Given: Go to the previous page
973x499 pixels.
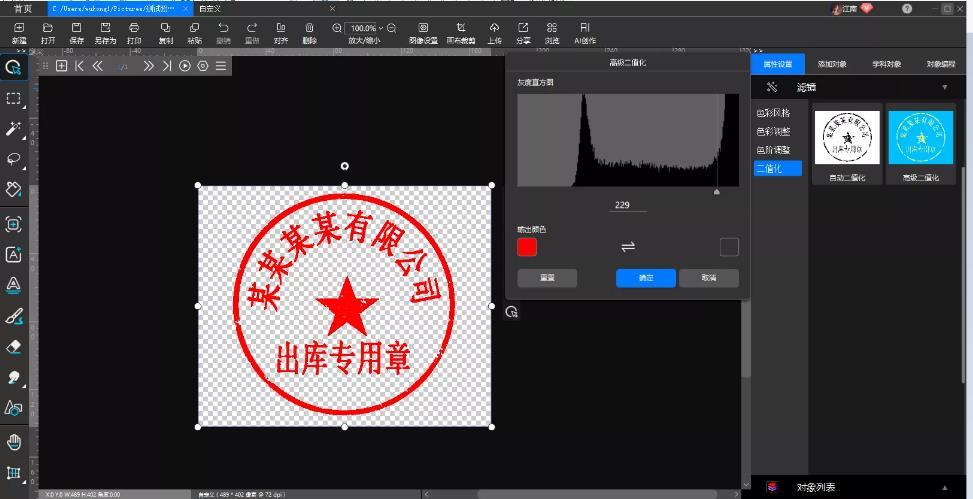Looking at the screenshot, I should point(97,66).
